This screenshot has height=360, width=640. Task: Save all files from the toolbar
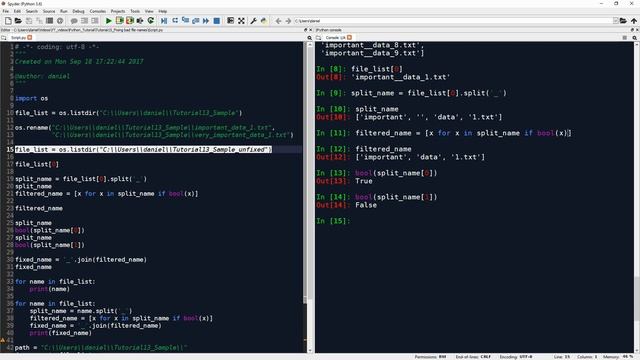pyautogui.click(x=39, y=20)
